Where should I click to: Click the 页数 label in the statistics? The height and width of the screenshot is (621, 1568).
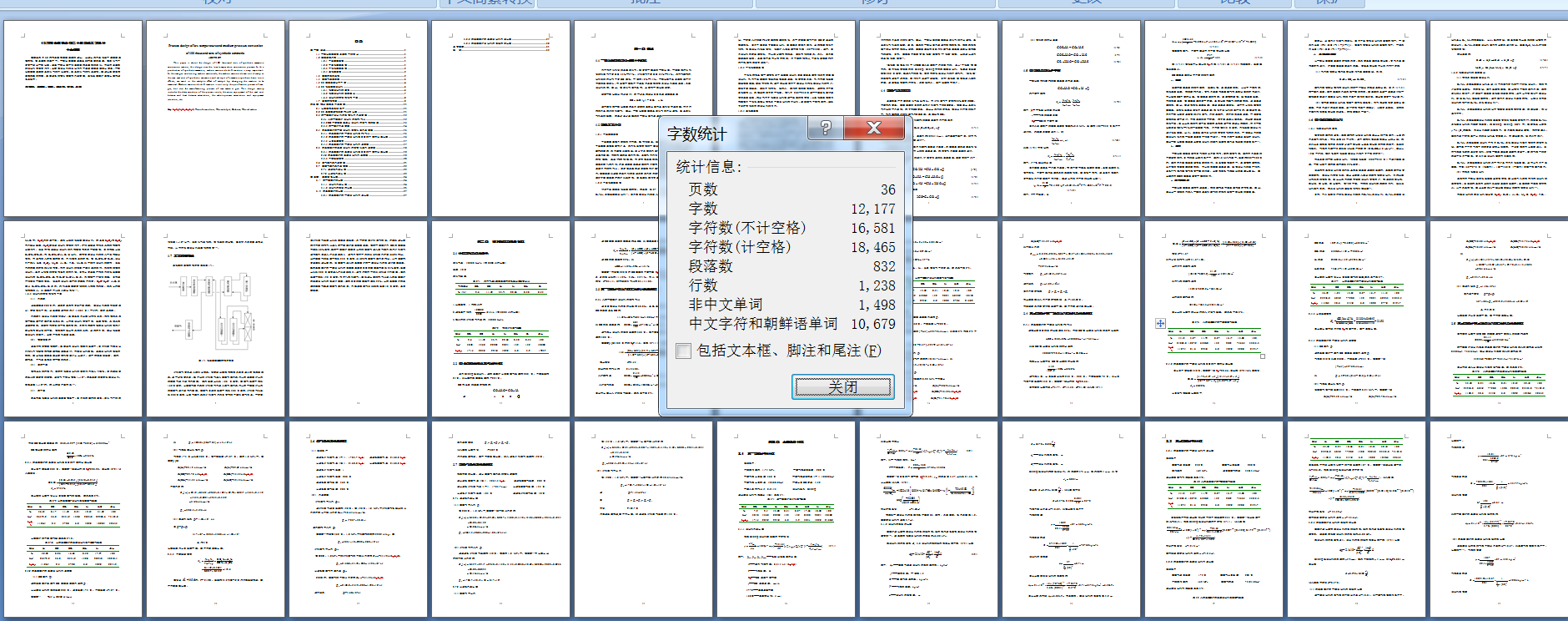click(x=703, y=189)
